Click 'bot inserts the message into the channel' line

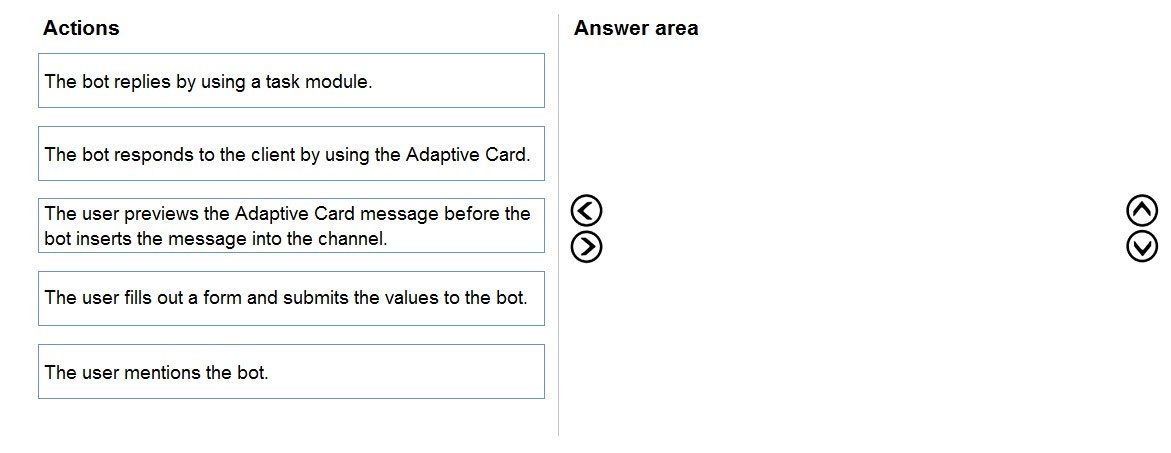tap(216, 240)
